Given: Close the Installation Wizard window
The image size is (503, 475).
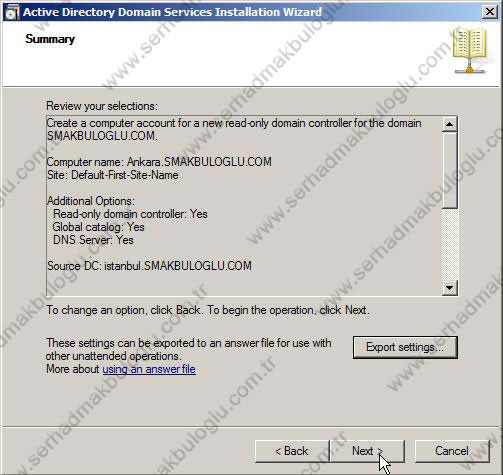Looking at the screenshot, I should [x=489, y=12].
